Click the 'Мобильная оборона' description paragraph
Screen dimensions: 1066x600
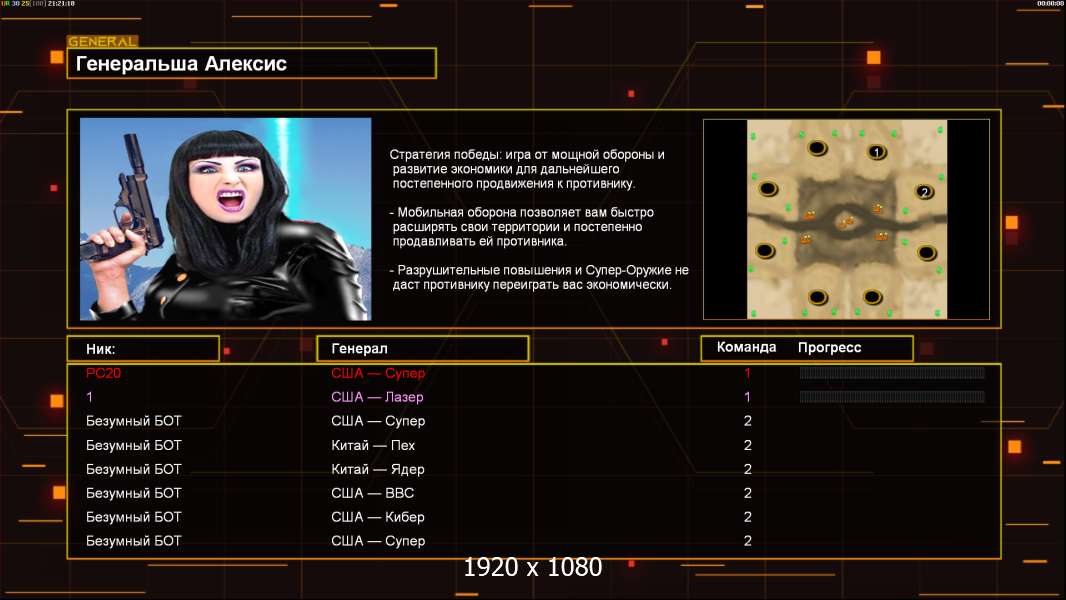[521, 227]
